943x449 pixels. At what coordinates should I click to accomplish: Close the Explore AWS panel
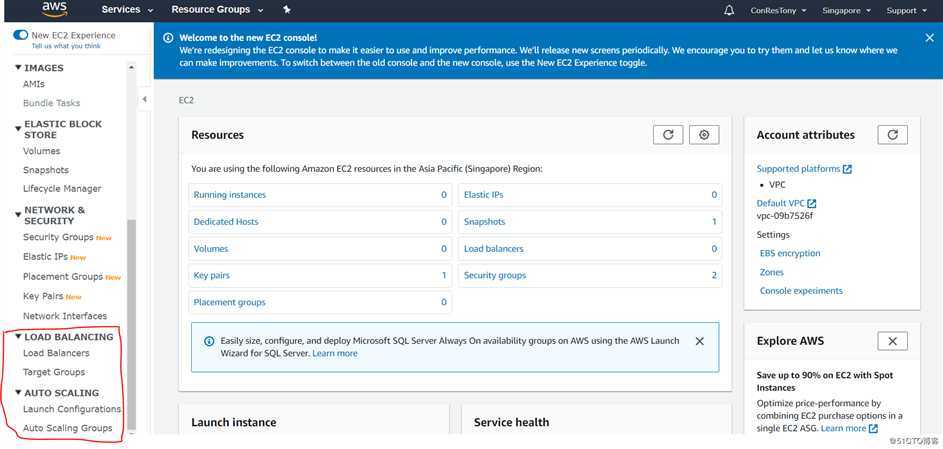click(x=892, y=341)
